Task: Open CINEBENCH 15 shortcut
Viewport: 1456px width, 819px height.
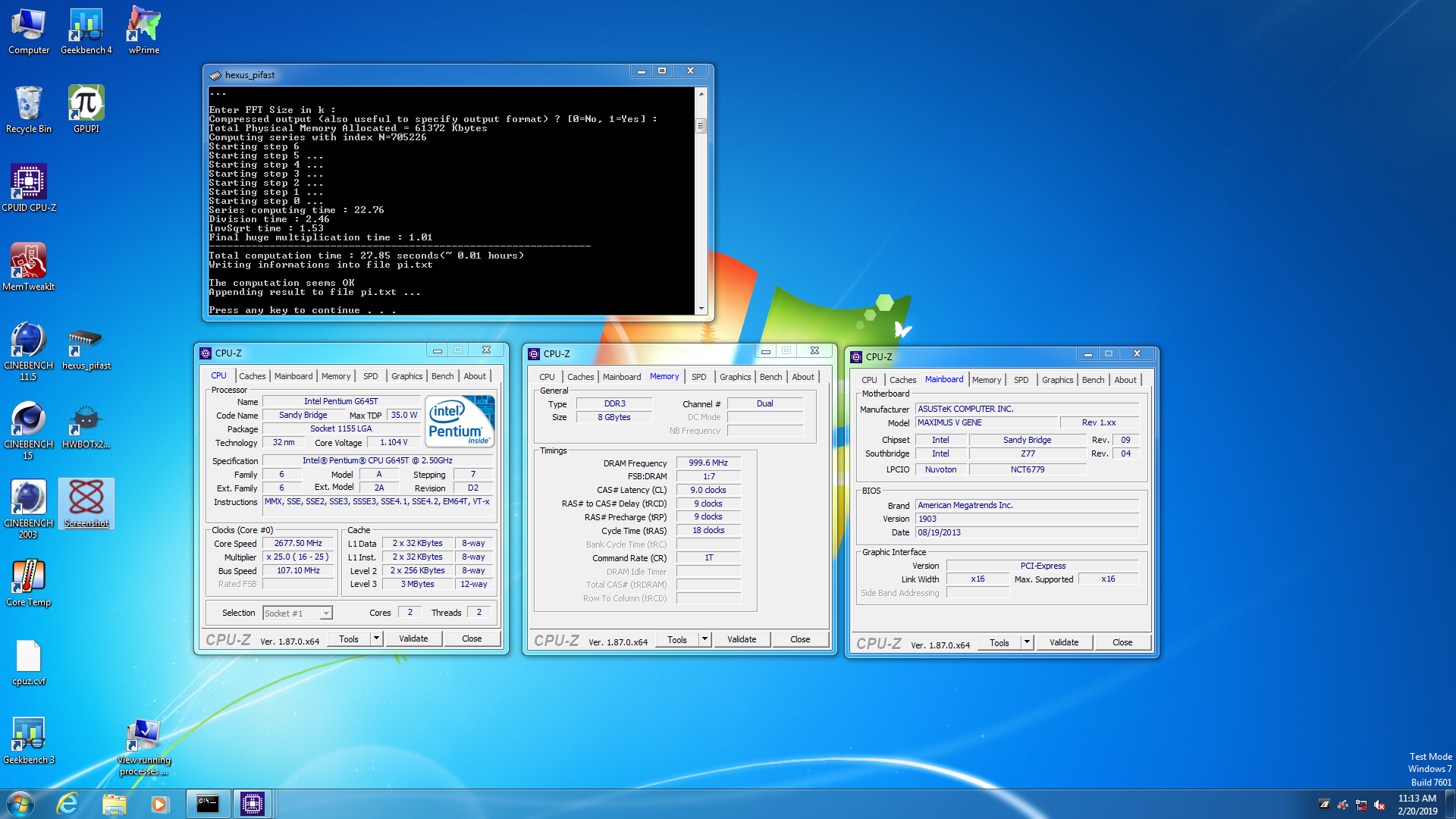Action: (29, 431)
